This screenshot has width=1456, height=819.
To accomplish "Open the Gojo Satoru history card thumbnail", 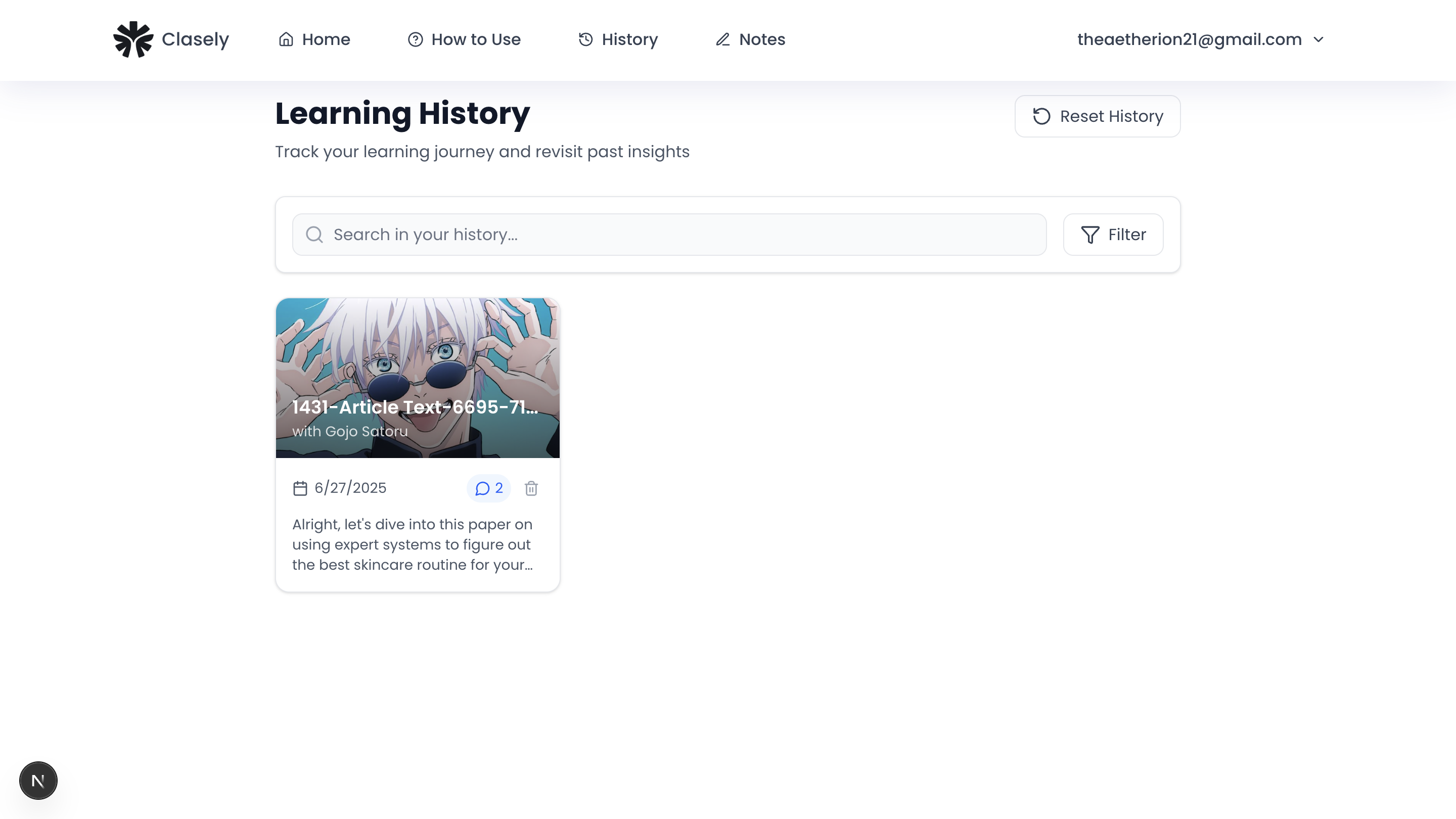I will [418, 378].
